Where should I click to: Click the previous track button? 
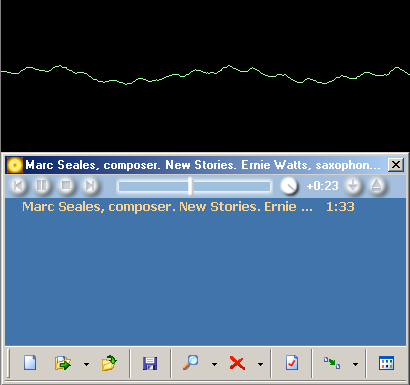[18, 186]
